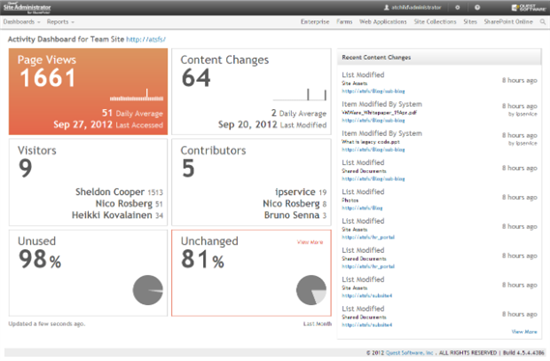Click the '2 Daily Average' value

299,113
